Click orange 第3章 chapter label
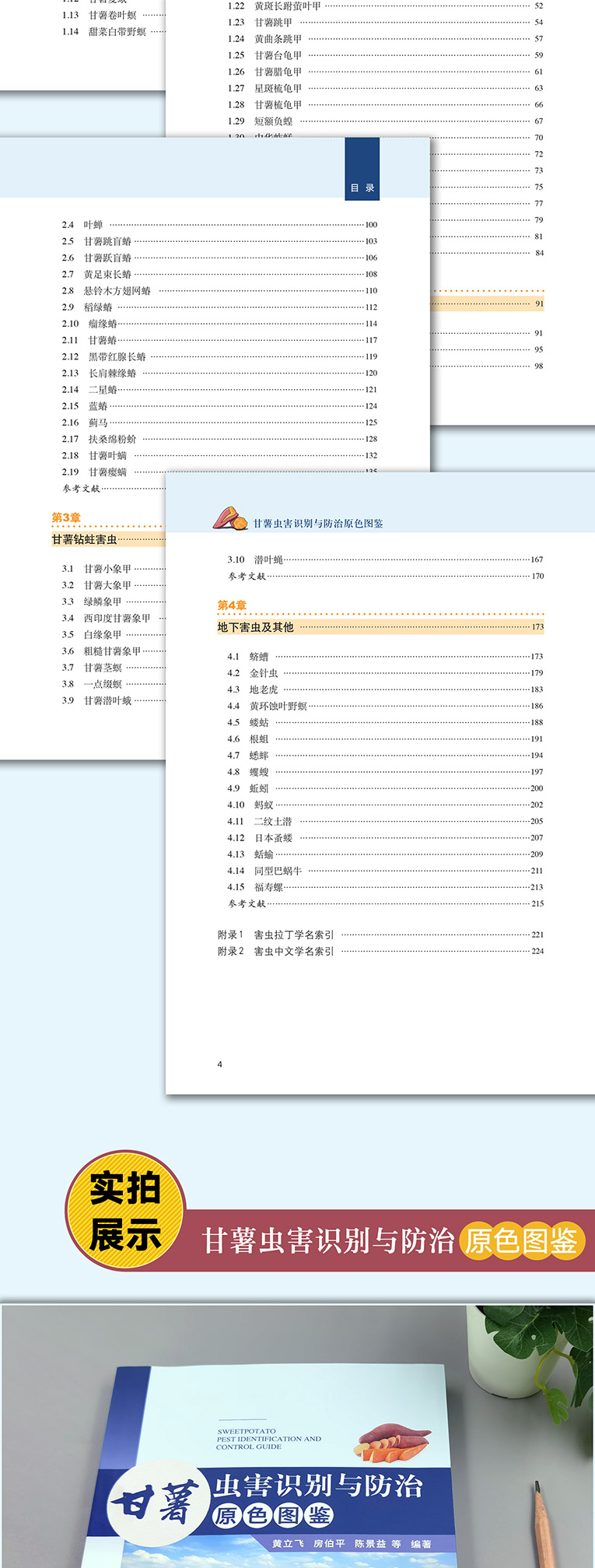 click(x=66, y=517)
